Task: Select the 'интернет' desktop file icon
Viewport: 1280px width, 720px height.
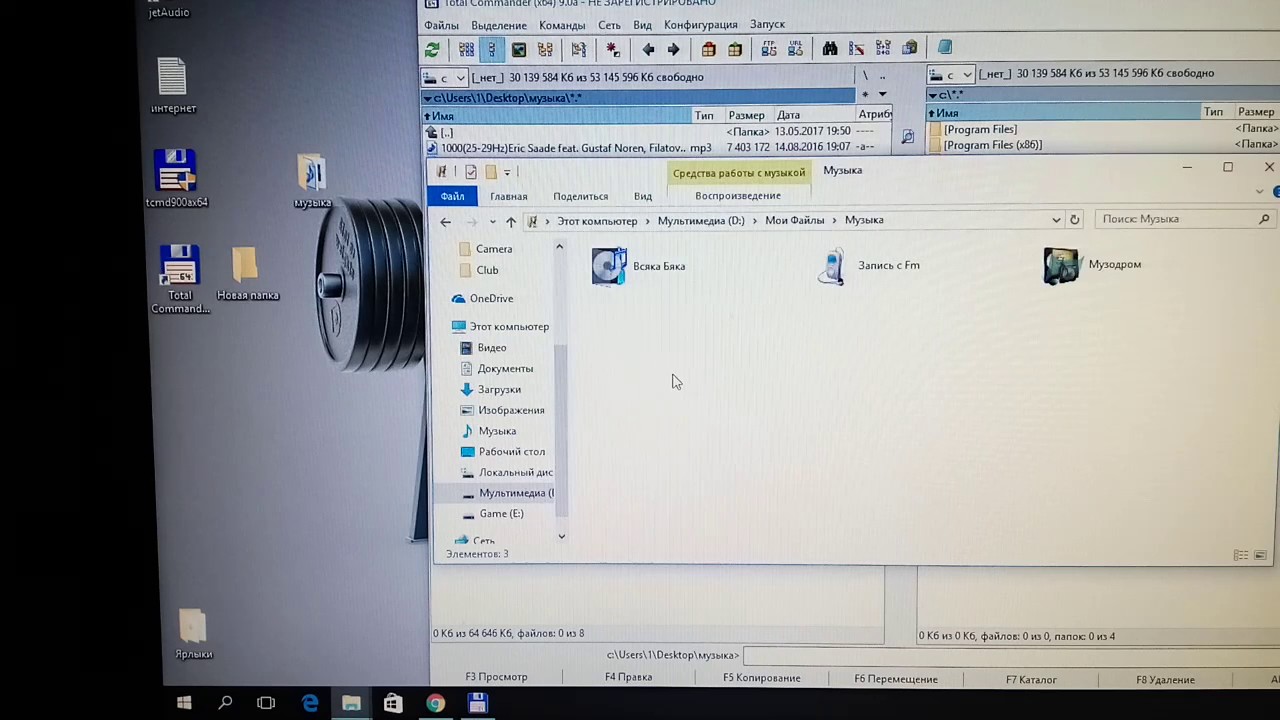Action: click(x=173, y=86)
